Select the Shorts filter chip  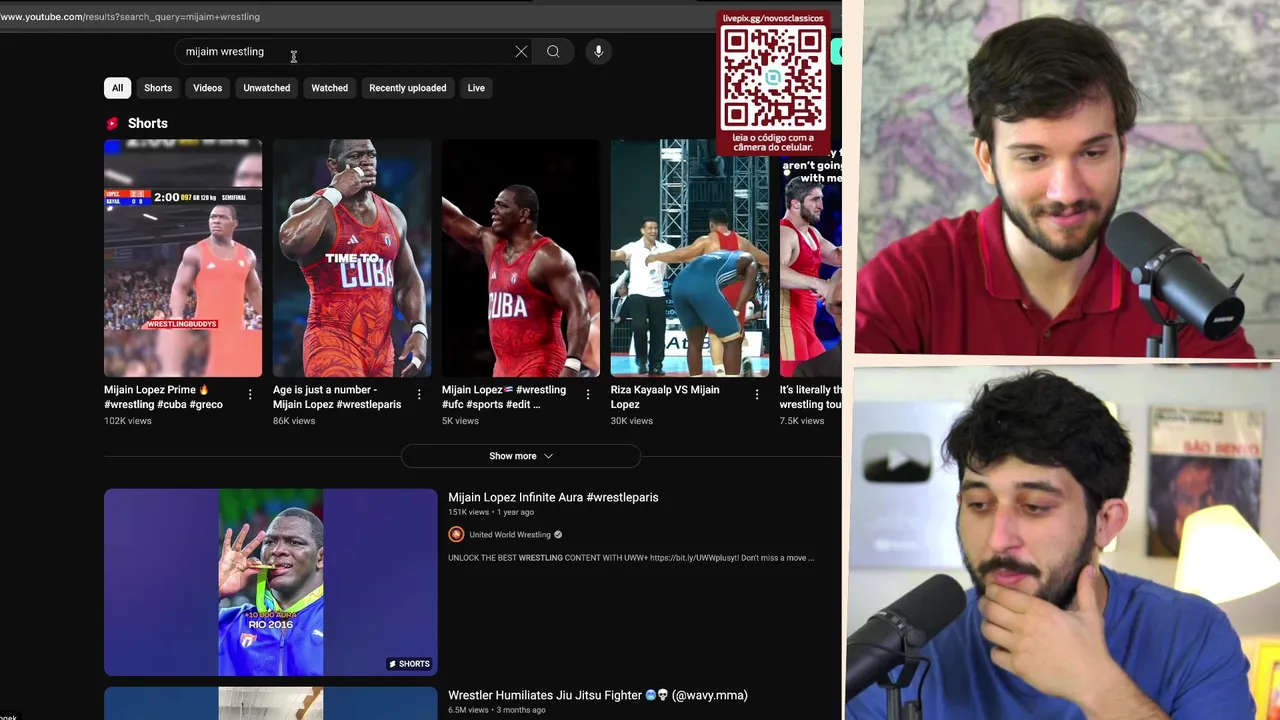click(x=158, y=88)
